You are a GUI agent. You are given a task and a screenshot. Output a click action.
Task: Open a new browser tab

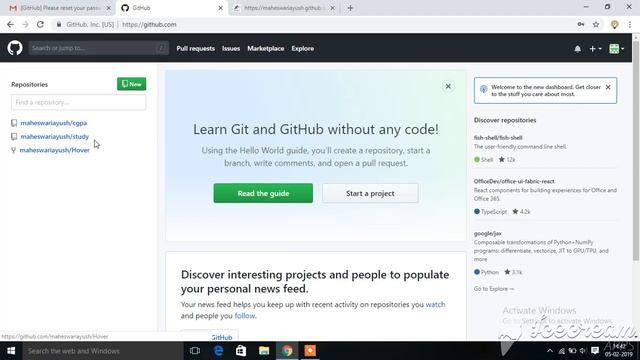tap(350, 8)
